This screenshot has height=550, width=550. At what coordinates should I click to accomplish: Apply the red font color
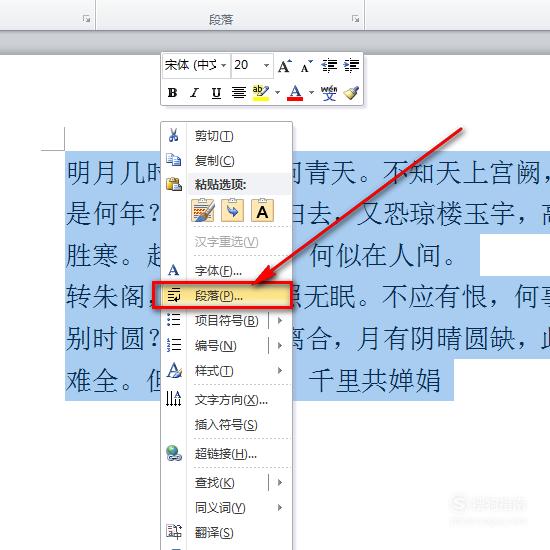pos(295,93)
